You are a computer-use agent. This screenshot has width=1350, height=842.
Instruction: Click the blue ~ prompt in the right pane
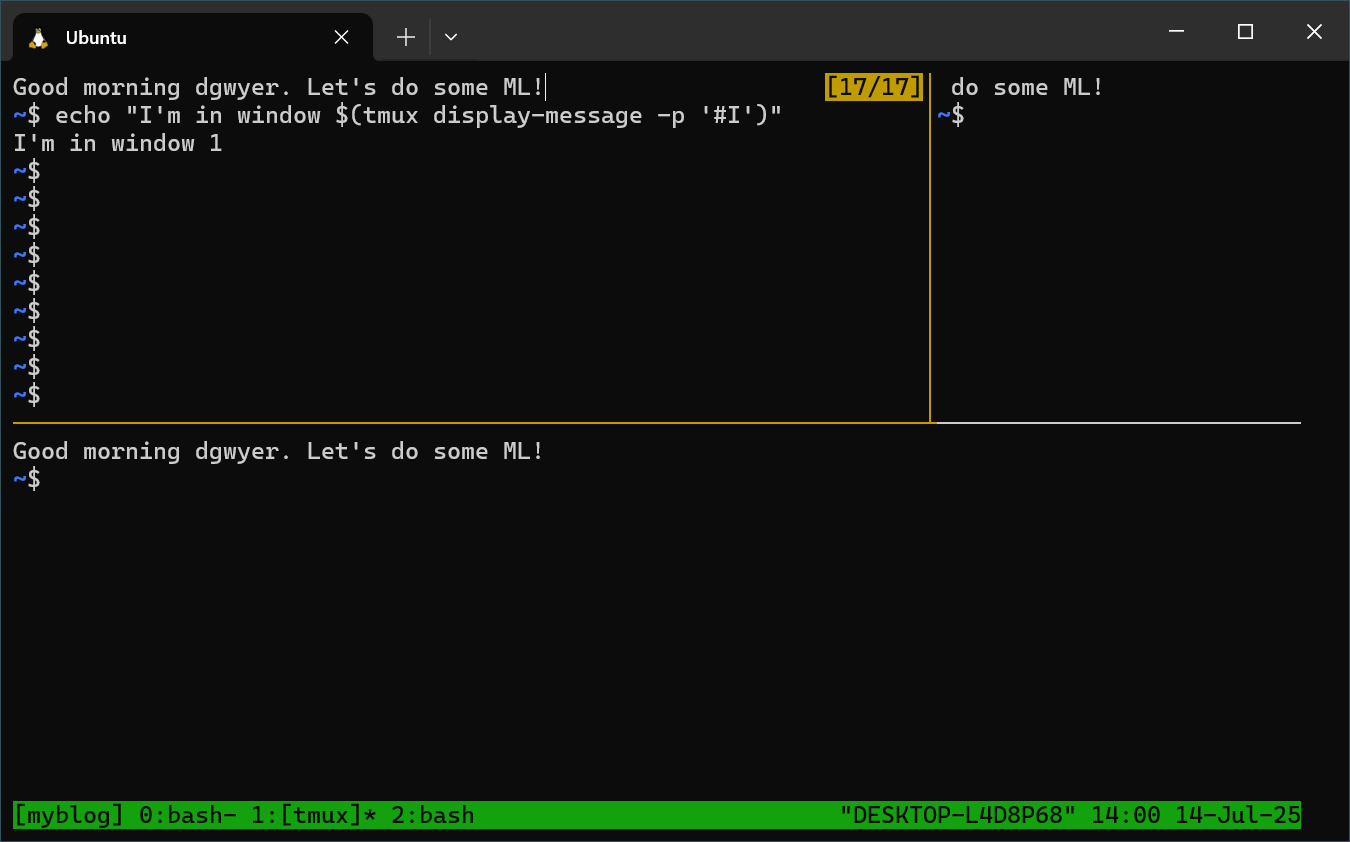point(944,115)
